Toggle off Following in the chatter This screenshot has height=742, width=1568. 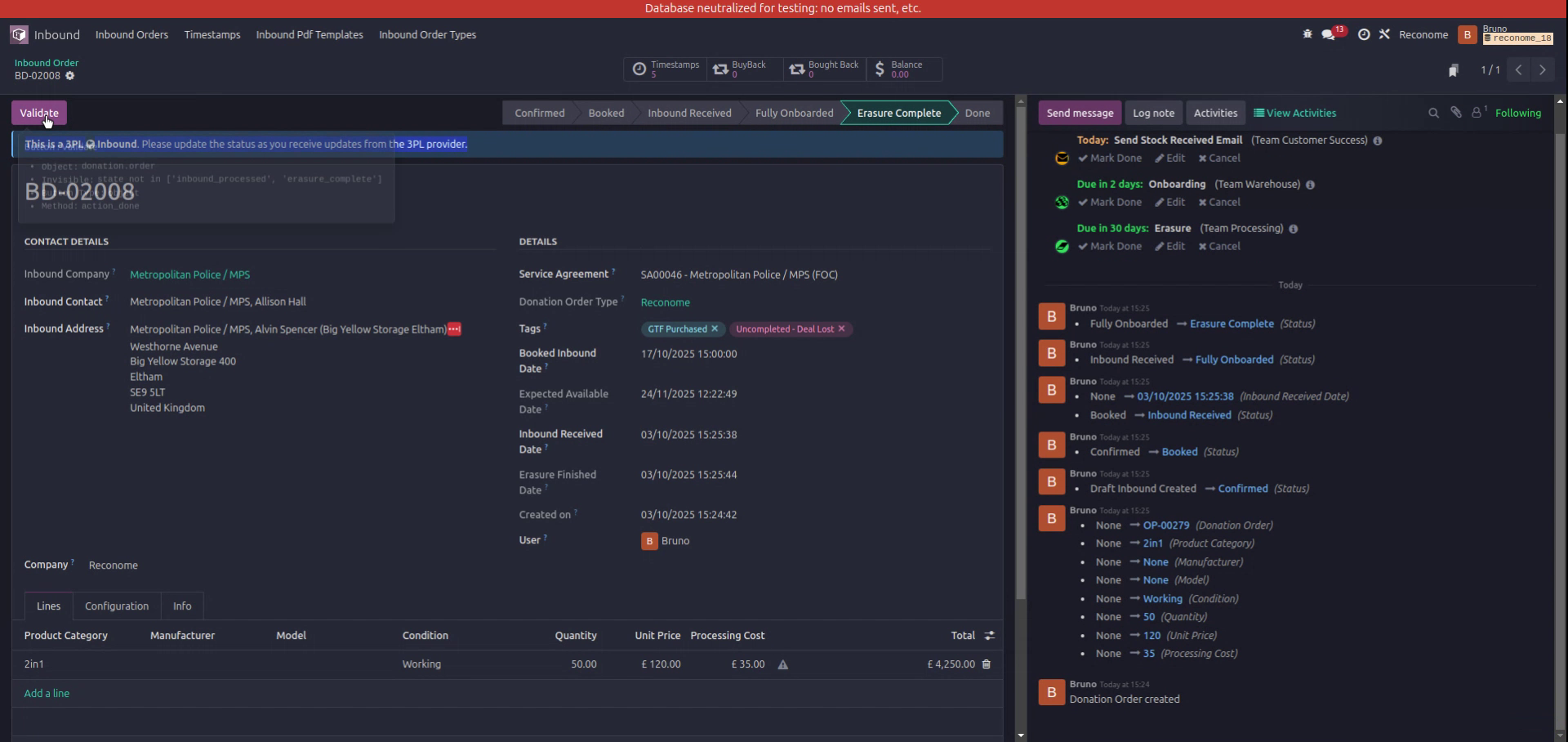(1518, 113)
